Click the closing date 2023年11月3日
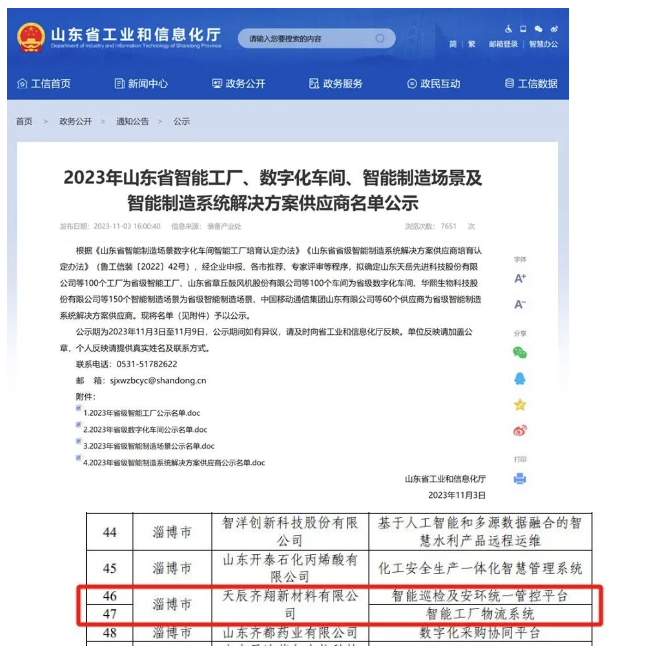 [457, 495]
